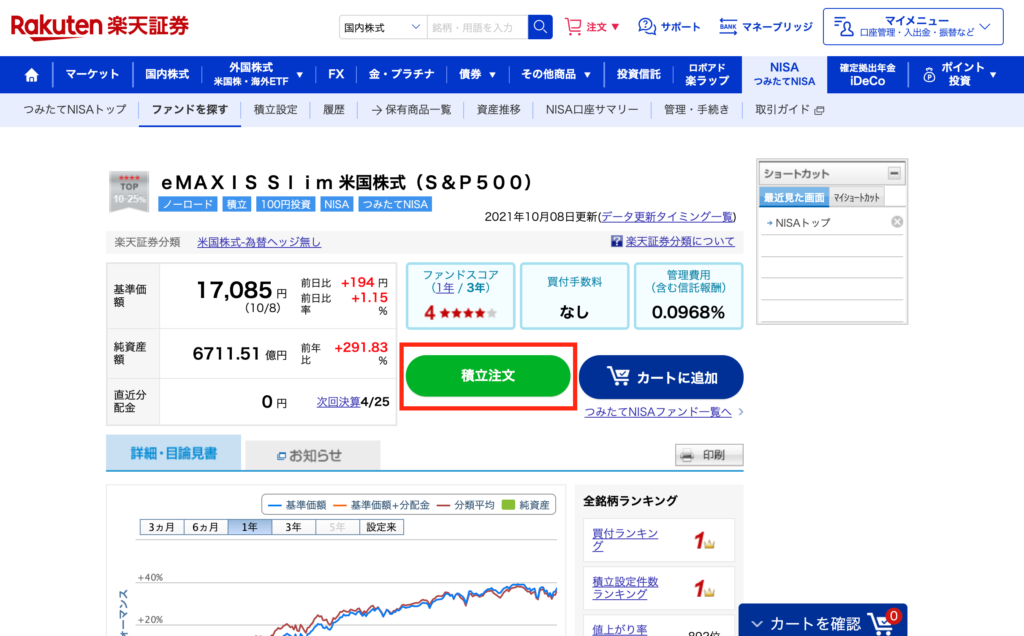Open the 国内株式 search category dropdown
Screen dimensions: 1024x636
(383, 27)
